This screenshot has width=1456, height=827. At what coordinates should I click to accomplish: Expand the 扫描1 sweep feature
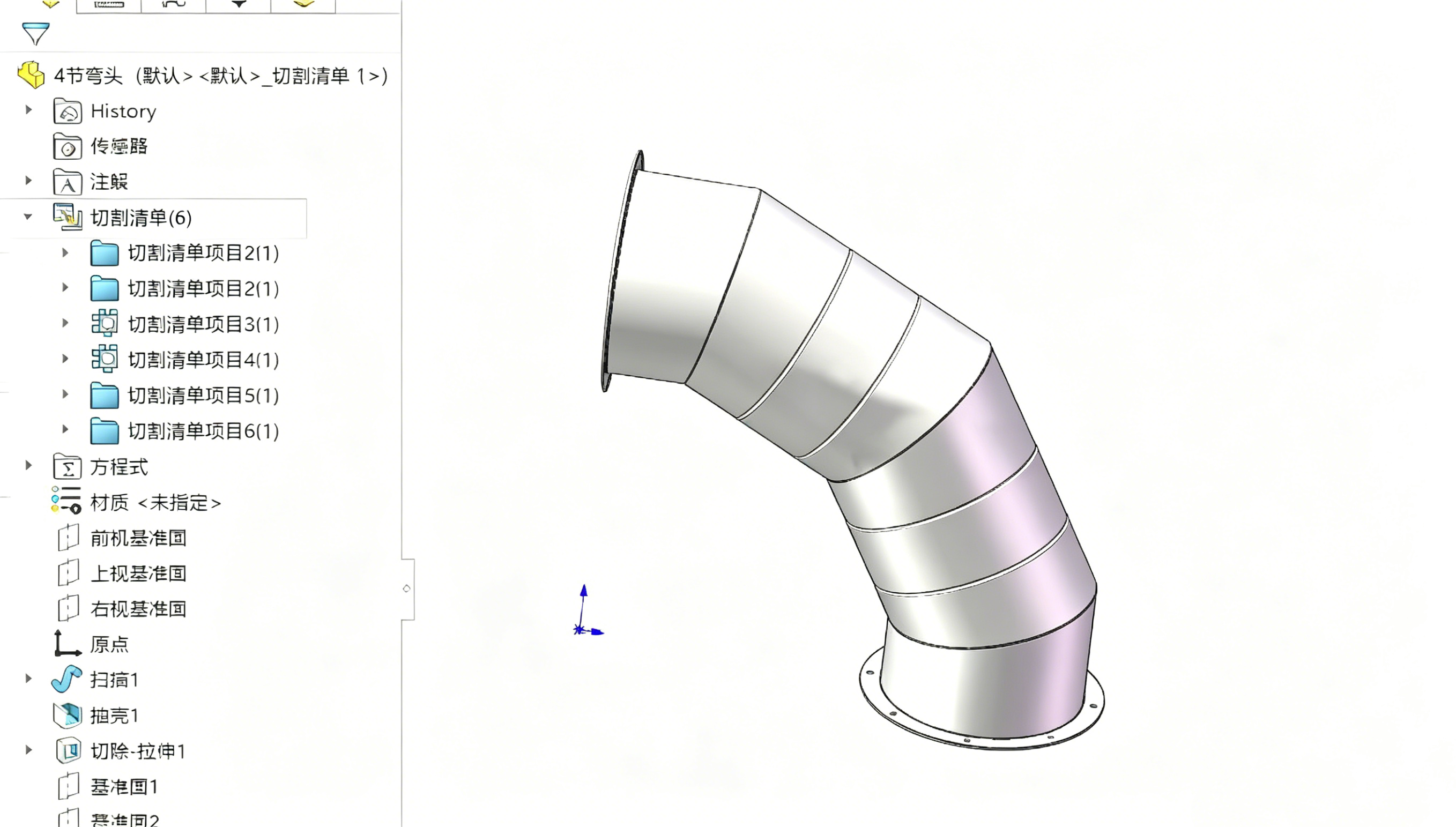pyautogui.click(x=28, y=678)
